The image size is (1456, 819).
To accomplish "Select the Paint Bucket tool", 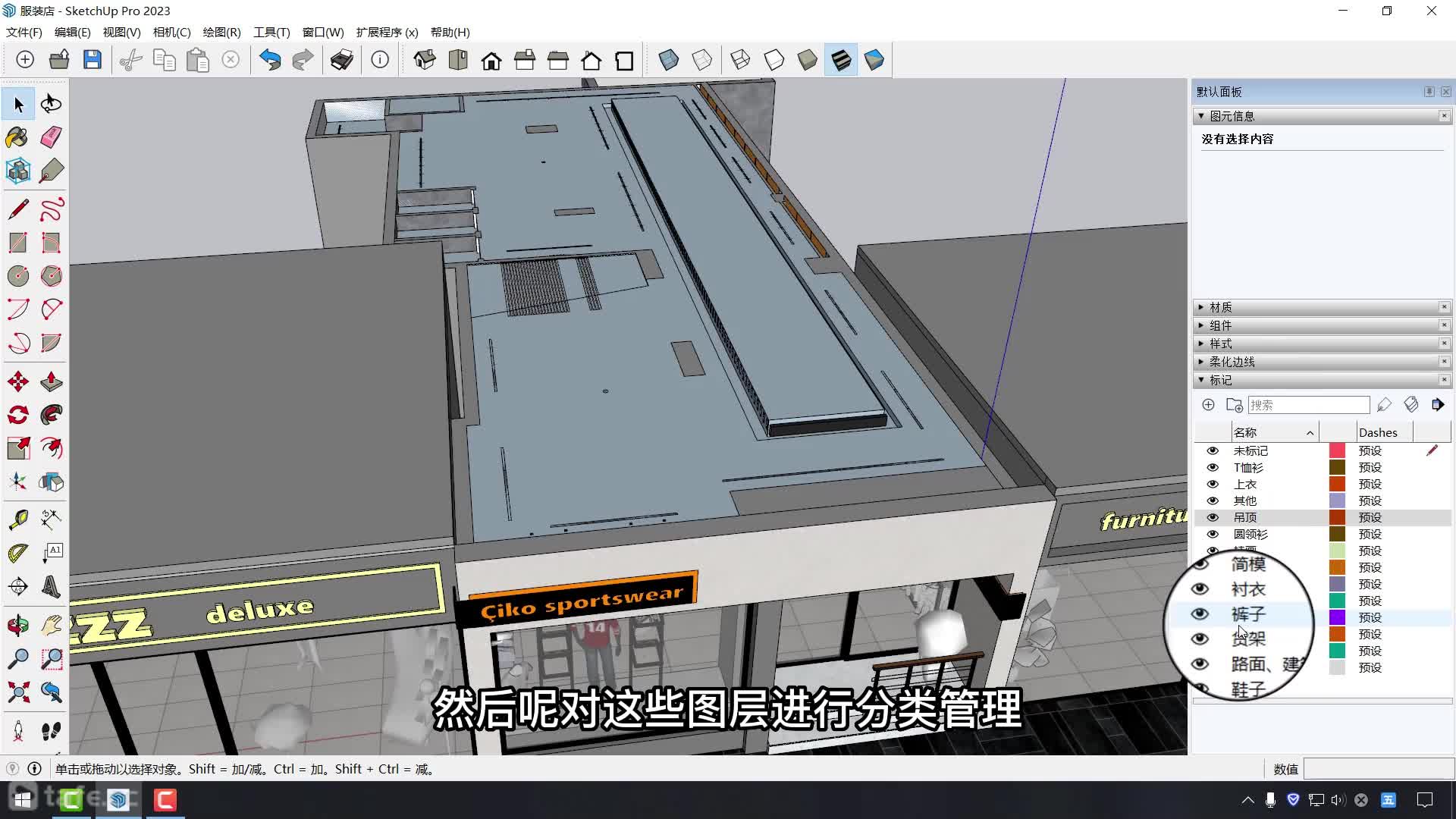I will coord(18,137).
